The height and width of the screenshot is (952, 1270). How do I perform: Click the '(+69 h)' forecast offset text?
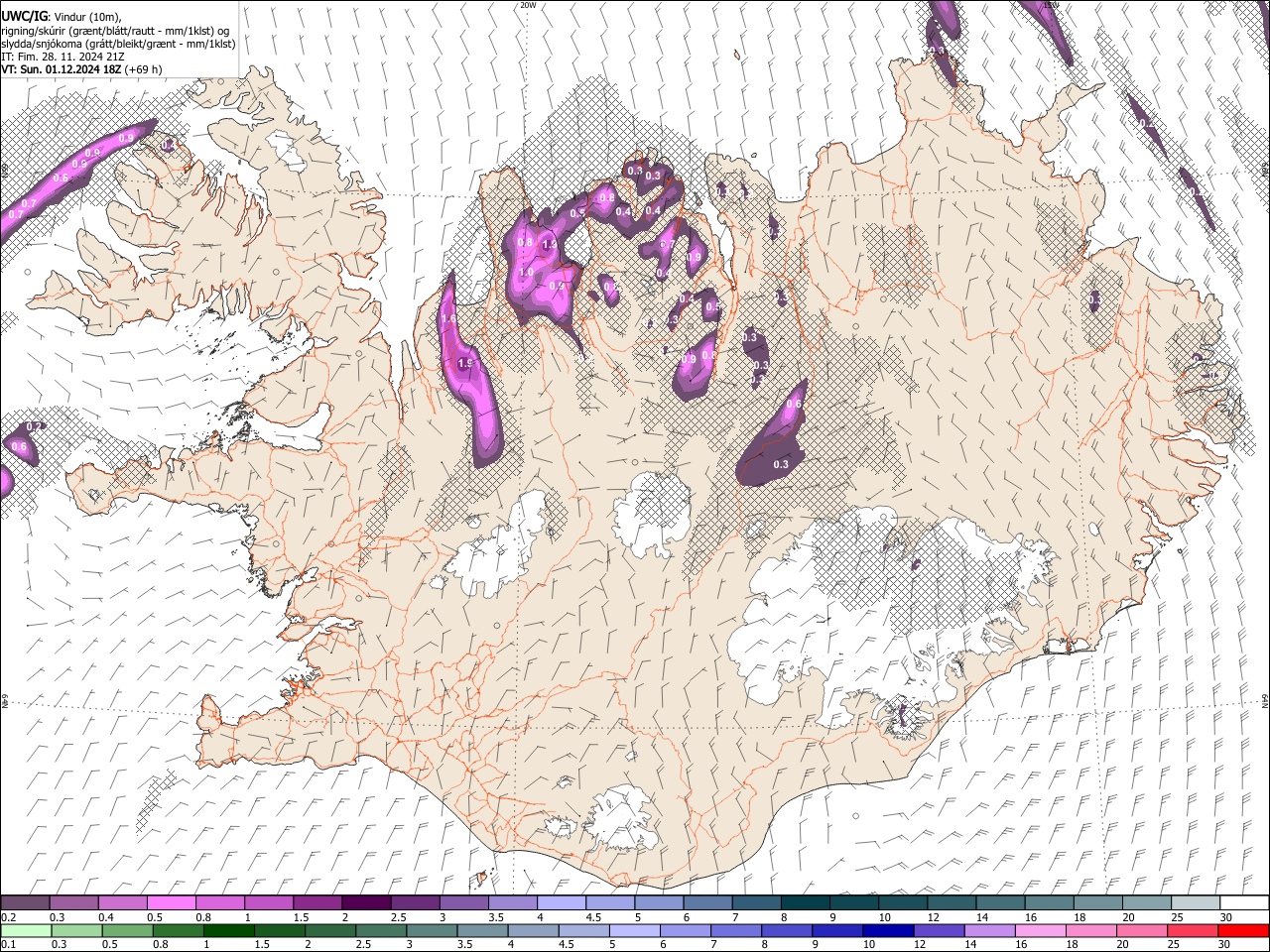point(145,69)
